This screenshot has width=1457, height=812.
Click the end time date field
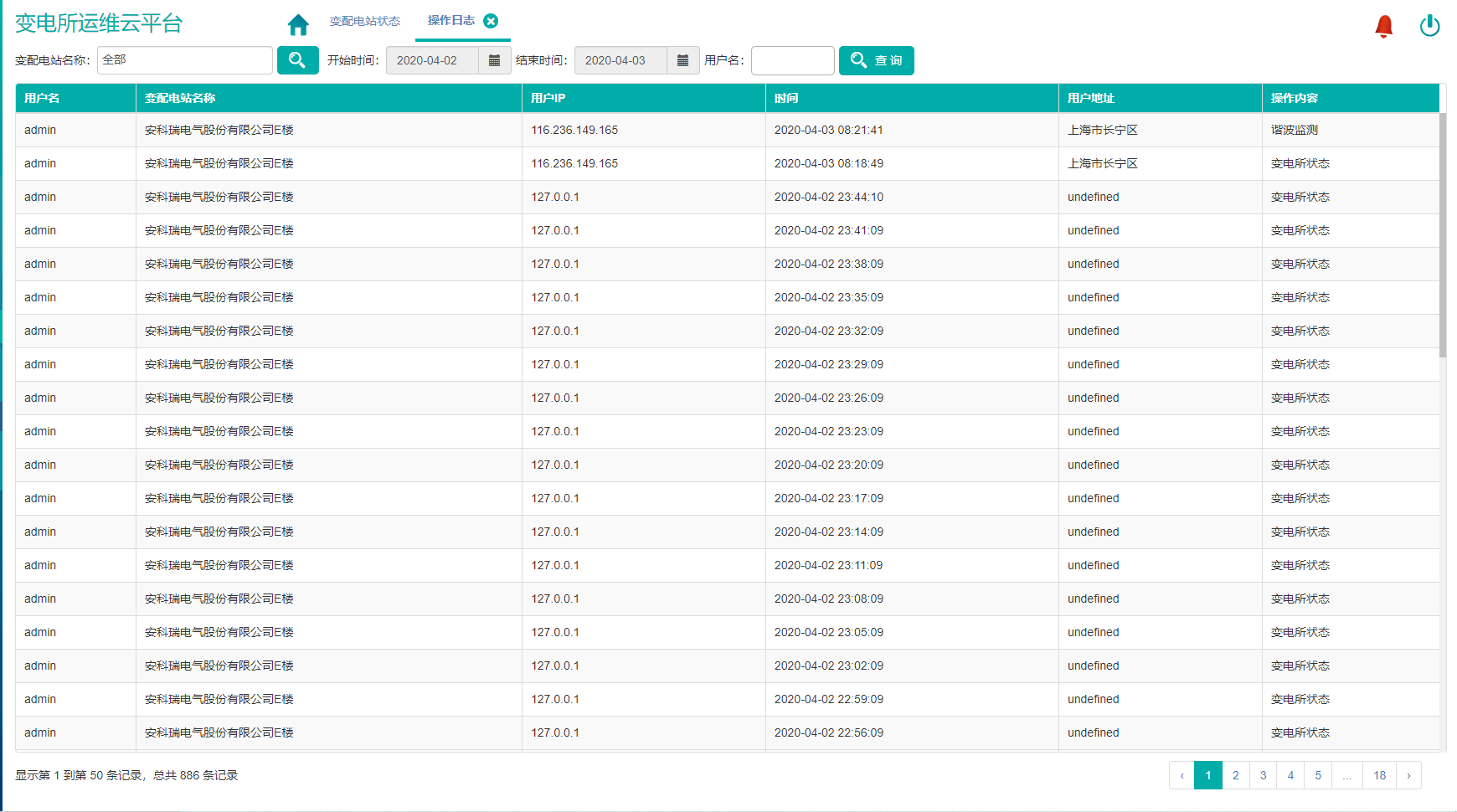tap(620, 60)
